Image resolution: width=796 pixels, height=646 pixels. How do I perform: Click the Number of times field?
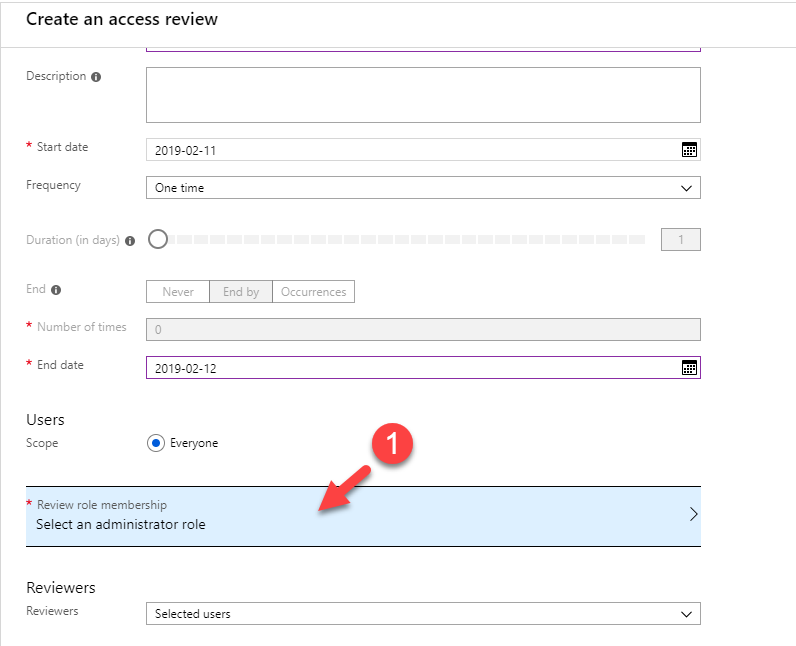423,329
